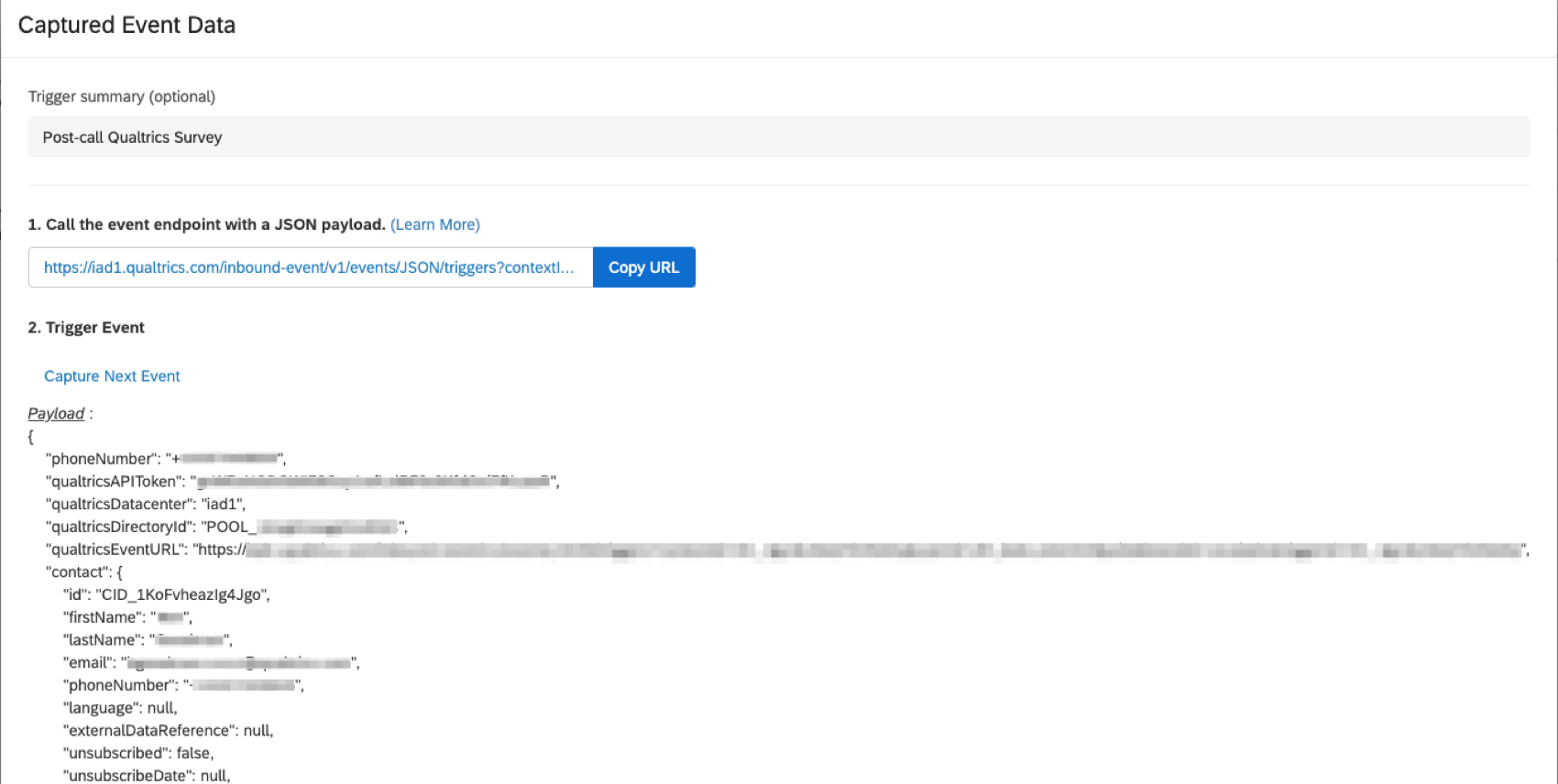
Task: Click the "id": "CID_1KoFvheazIg4Jgo" line
Action: point(167,595)
